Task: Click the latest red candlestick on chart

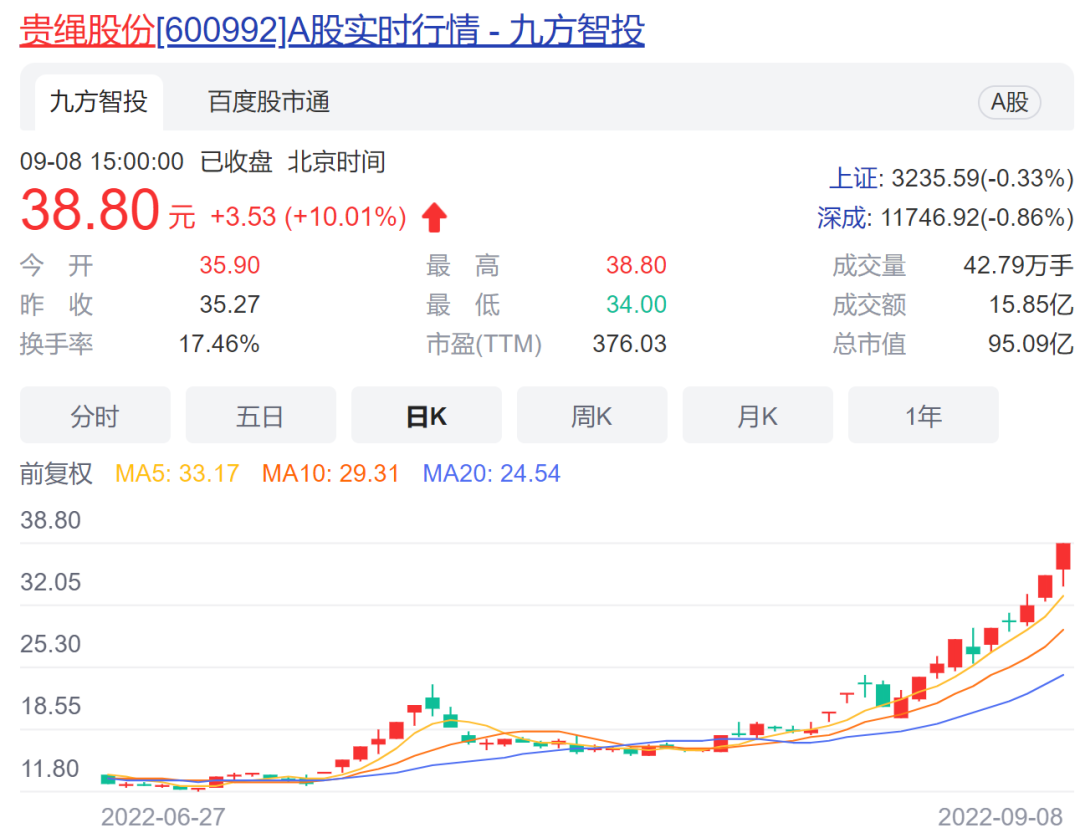Action: (x=1063, y=557)
